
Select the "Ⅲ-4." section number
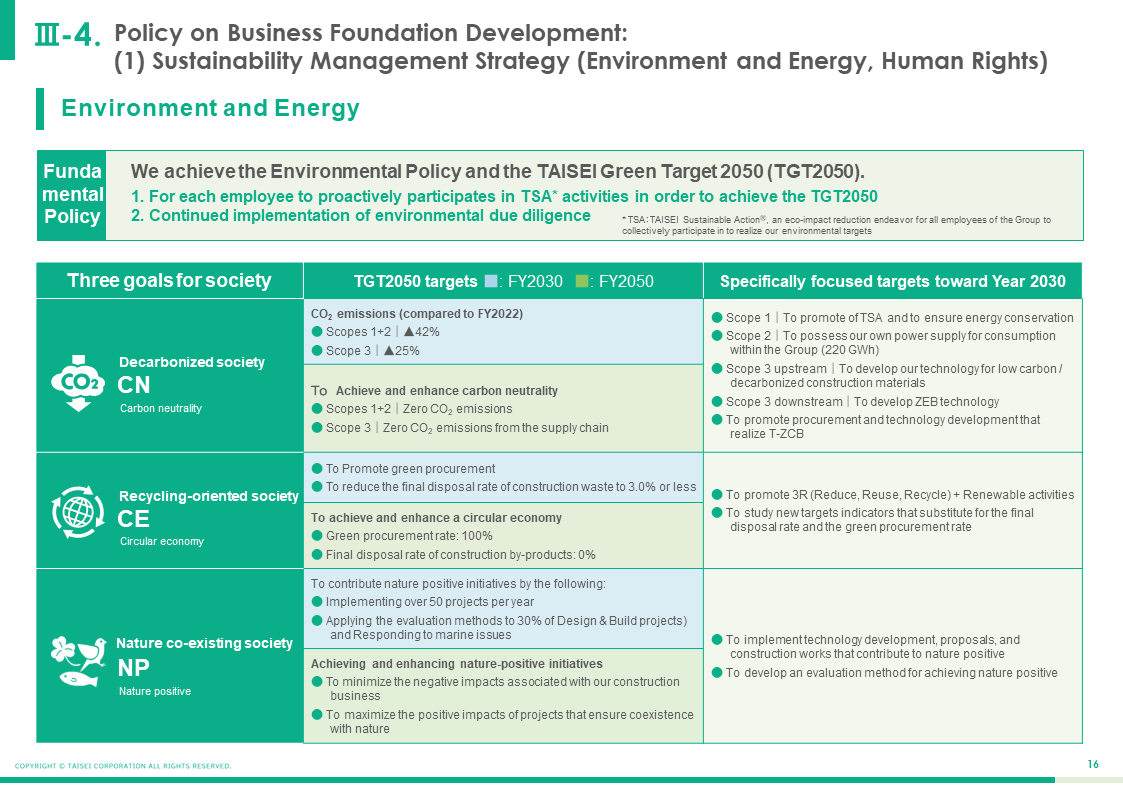[67, 34]
